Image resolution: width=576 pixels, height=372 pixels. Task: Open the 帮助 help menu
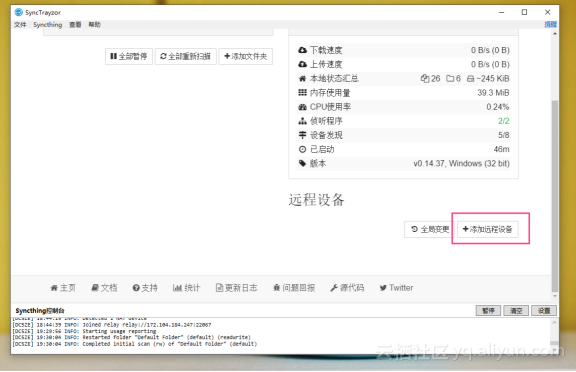point(94,25)
